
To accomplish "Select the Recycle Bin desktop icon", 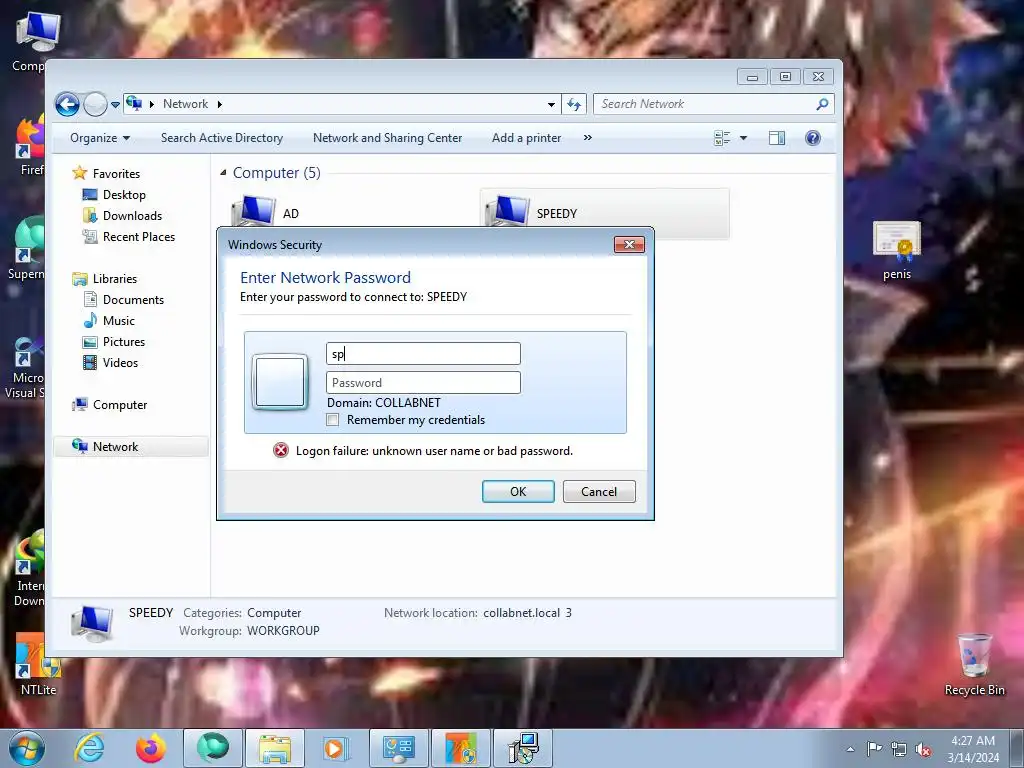I will coord(974,665).
